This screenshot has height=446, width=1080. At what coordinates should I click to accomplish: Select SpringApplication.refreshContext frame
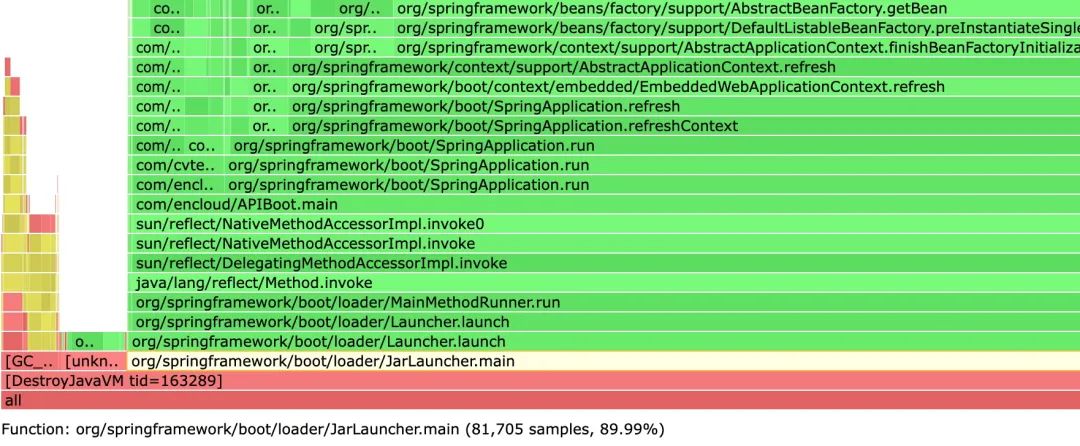pyautogui.click(x=684, y=126)
